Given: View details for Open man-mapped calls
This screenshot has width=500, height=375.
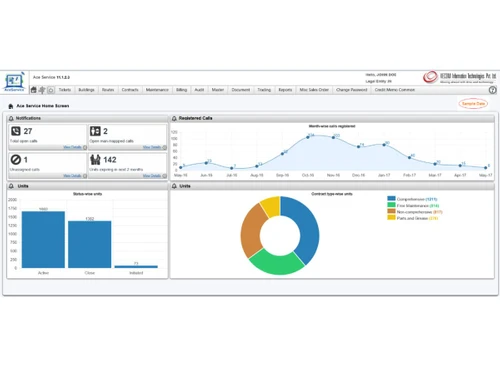Looking at the screenshot, I should (152, 147).
